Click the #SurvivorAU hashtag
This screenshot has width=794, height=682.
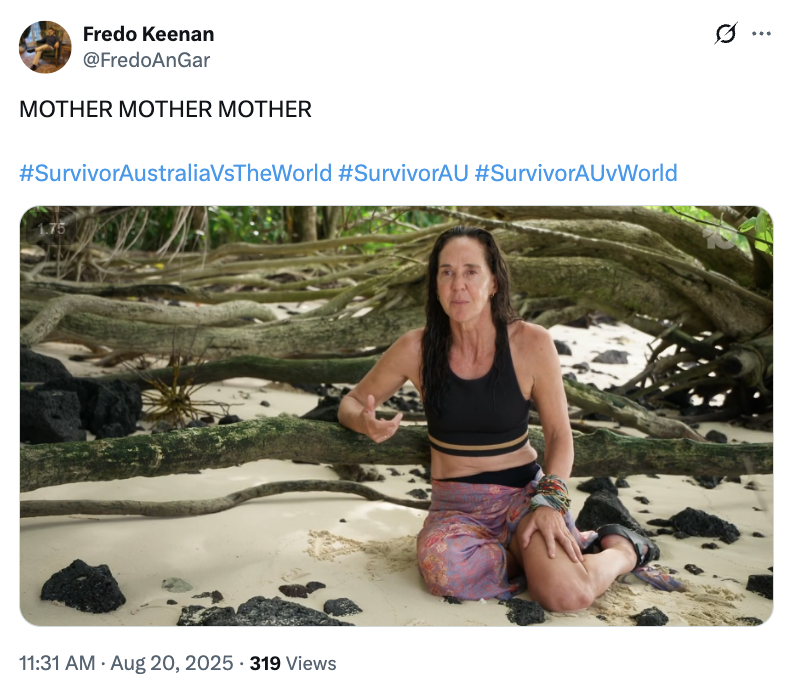tap(403, 173)
